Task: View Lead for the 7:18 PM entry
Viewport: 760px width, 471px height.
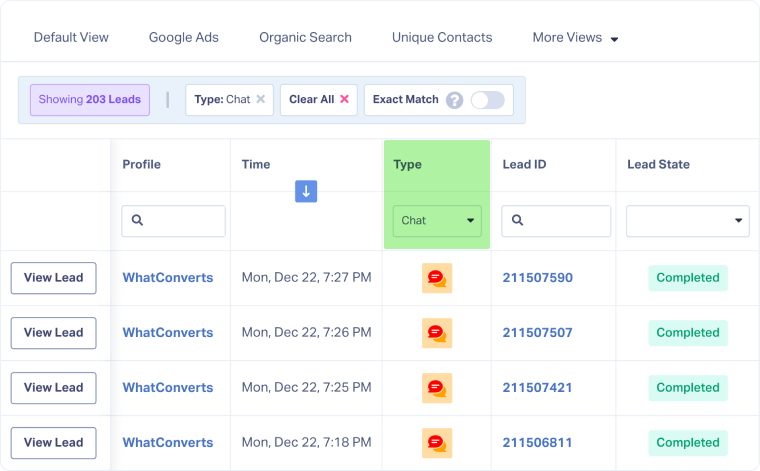Action: point(54,443)
